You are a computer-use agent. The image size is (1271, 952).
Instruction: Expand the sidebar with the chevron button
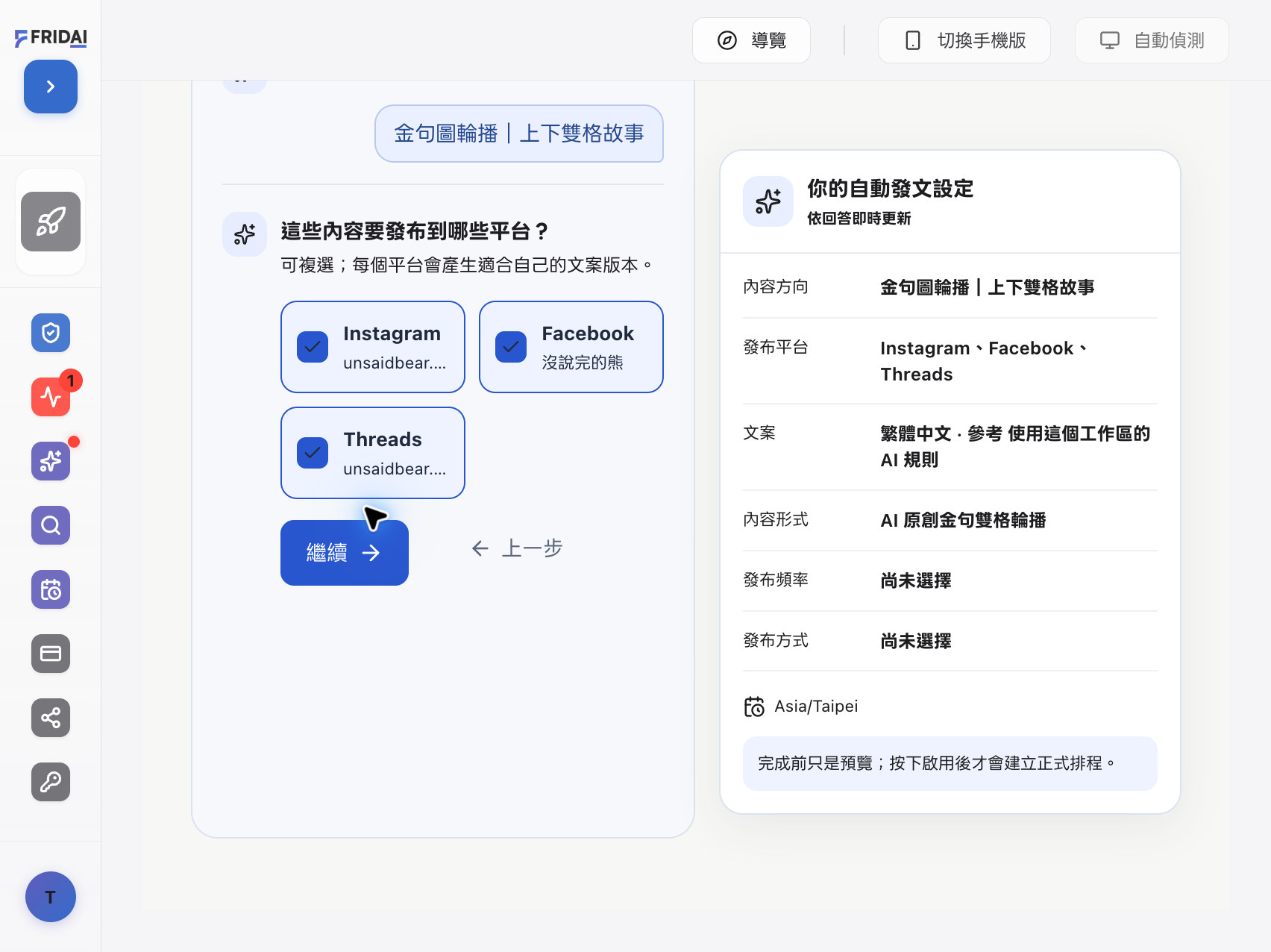[51, 87]
